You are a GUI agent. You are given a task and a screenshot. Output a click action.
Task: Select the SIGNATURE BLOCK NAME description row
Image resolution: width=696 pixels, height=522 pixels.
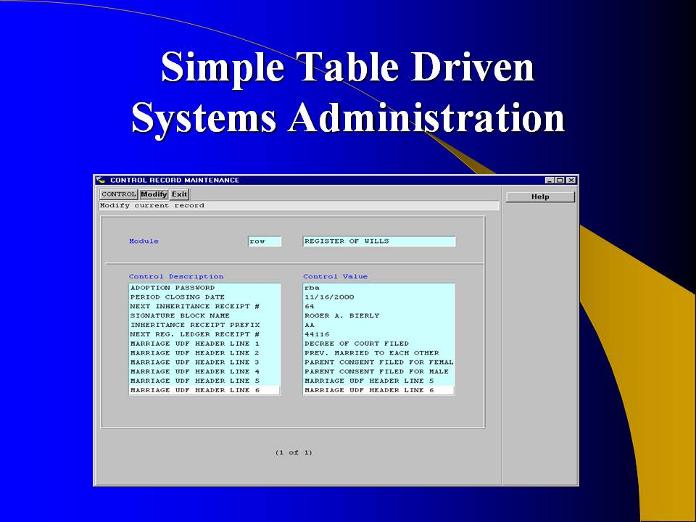(x=203, y=316)
